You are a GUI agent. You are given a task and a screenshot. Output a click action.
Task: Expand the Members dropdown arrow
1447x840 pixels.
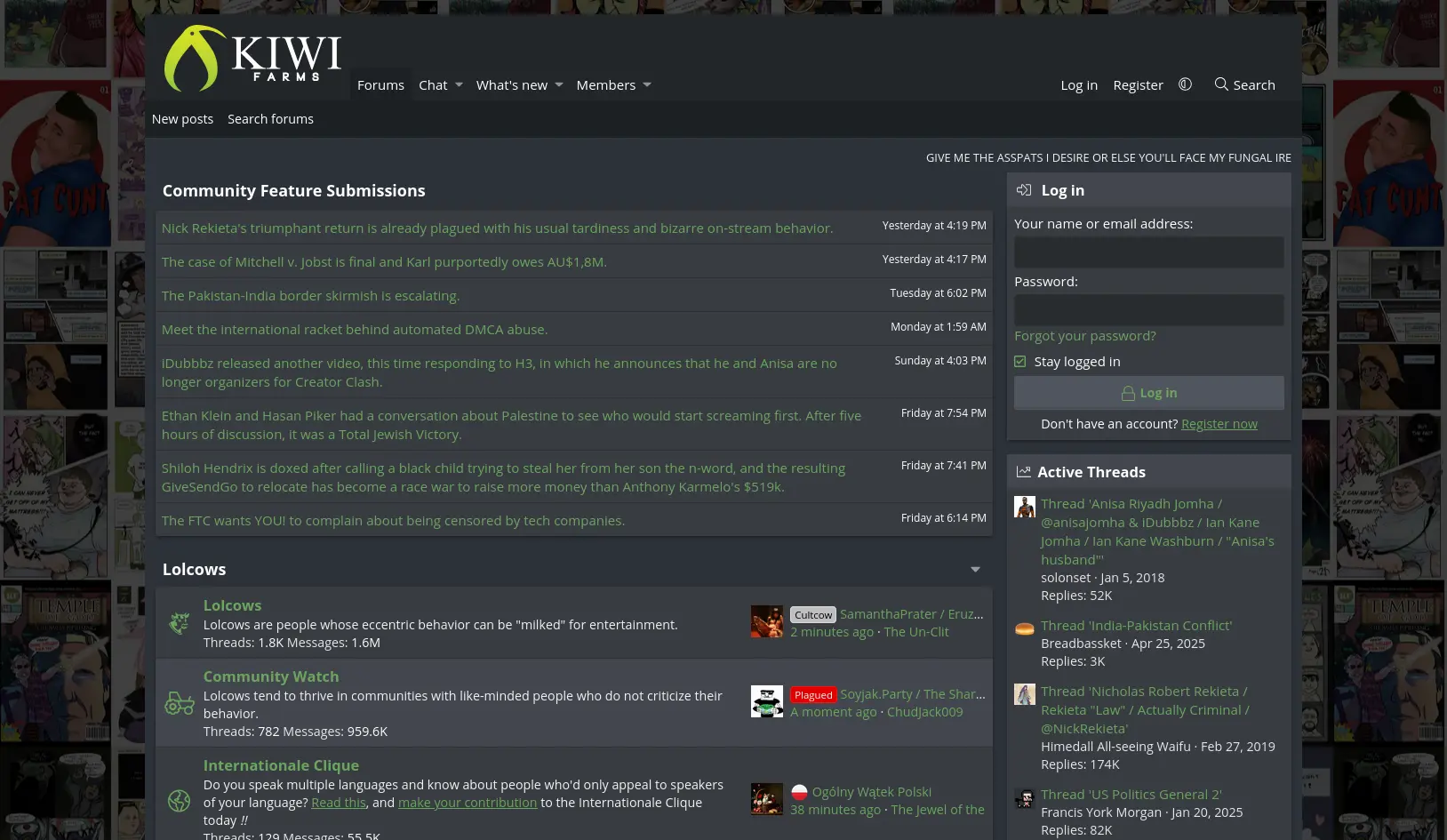tap(647, 85)
